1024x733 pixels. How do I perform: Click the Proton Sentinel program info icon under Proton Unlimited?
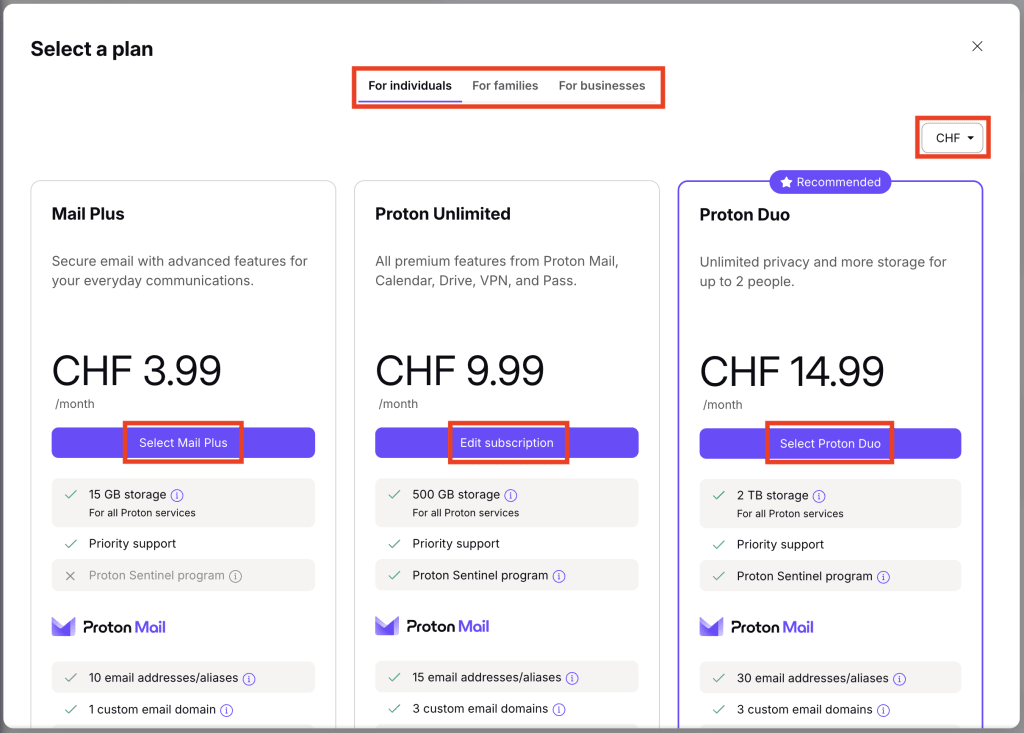click(x=560, y=575)
